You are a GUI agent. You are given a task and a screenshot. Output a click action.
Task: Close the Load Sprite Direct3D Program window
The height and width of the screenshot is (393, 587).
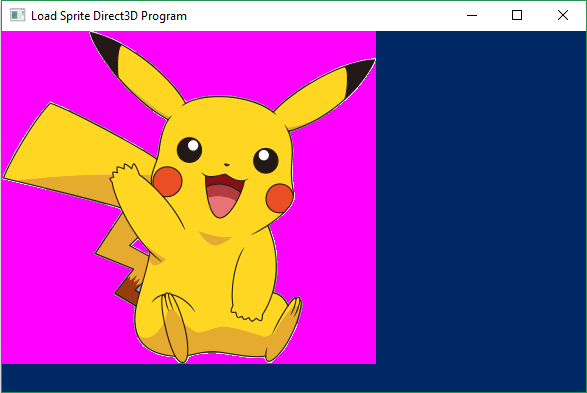(x=563, y=15)
